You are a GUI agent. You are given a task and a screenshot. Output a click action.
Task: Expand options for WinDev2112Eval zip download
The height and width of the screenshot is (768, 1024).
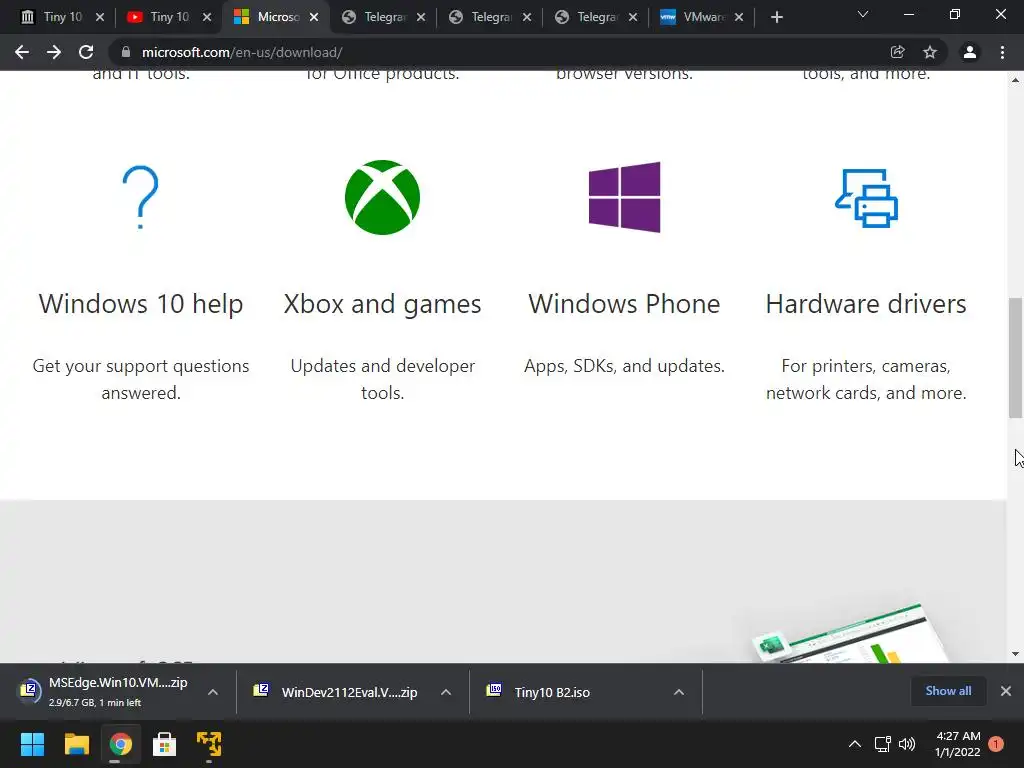[446, 692]
